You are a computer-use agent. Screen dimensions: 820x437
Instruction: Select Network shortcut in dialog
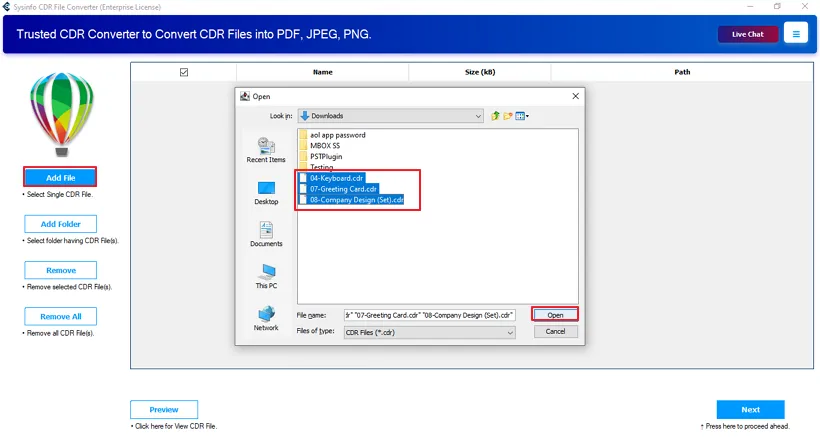[266, 318]
